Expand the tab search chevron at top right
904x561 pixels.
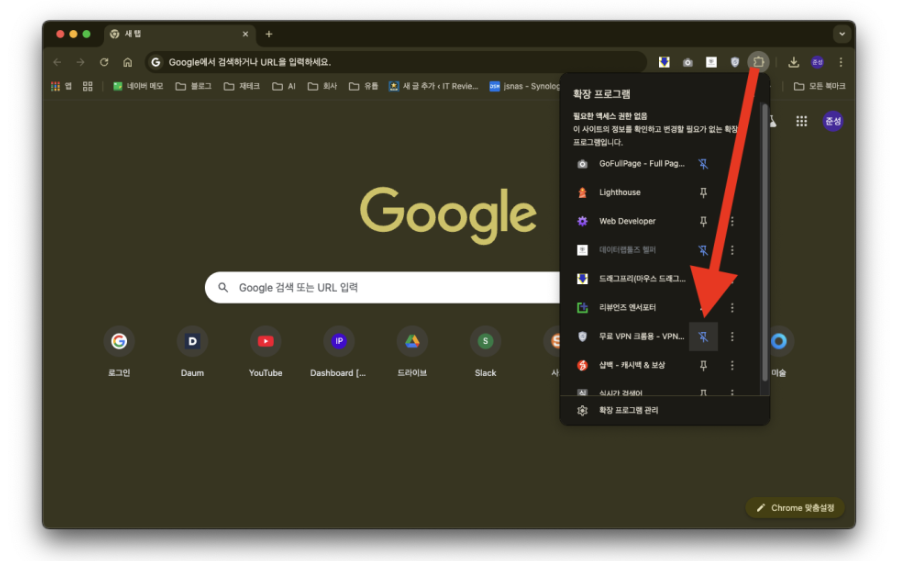coord(841,34)
